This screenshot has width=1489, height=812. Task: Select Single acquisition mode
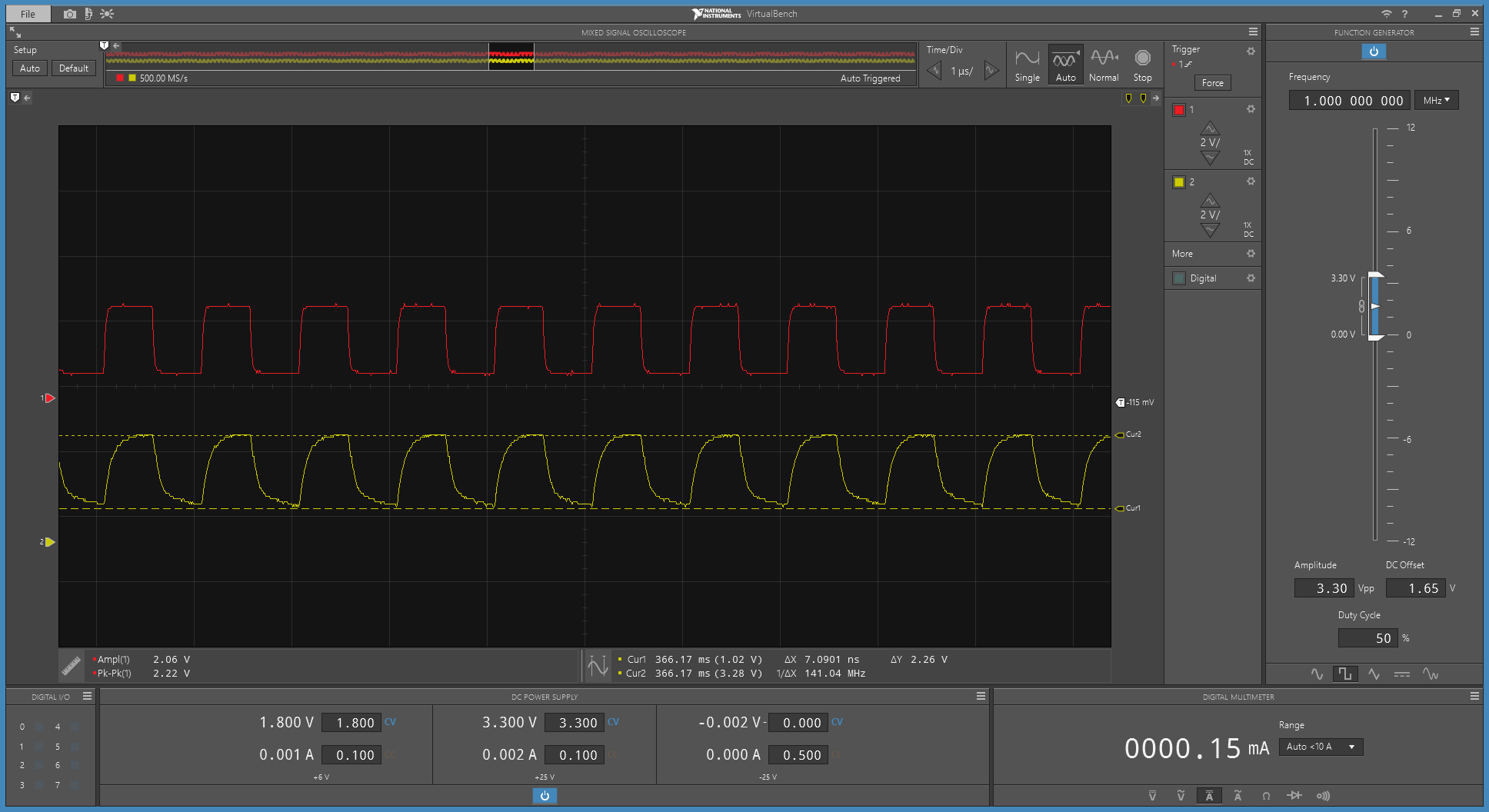pyautogui.click(x=1027, y=65)
